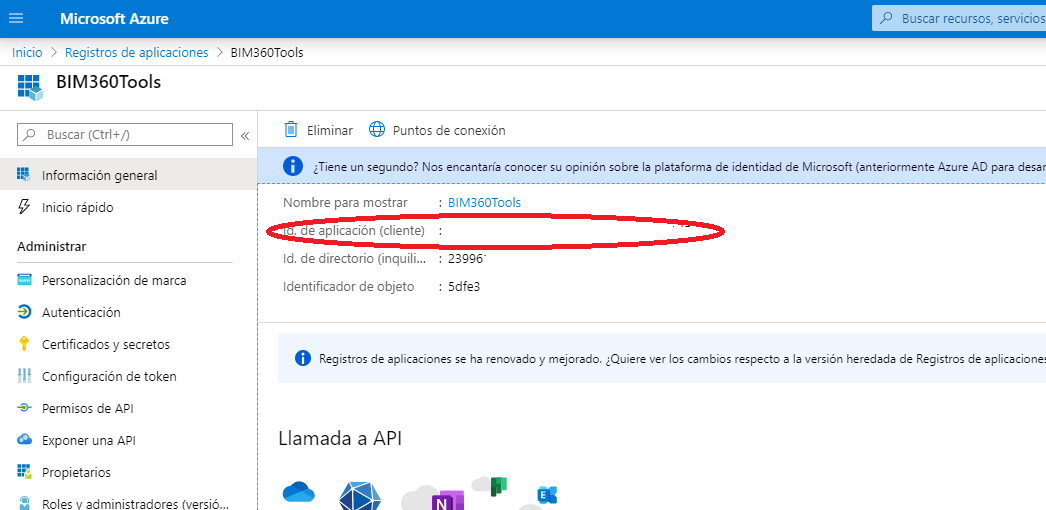Focus the Buscar recursos global search box

pyautogui.click(x=959, y=19)
